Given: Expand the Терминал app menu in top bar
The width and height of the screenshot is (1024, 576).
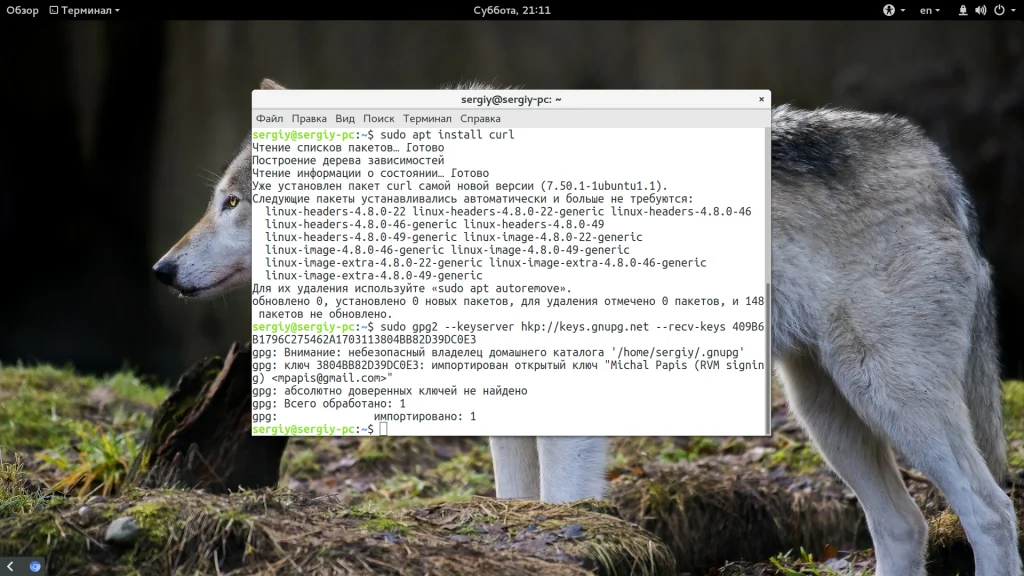Looking at the screenshot, I should tap(85, 10).
